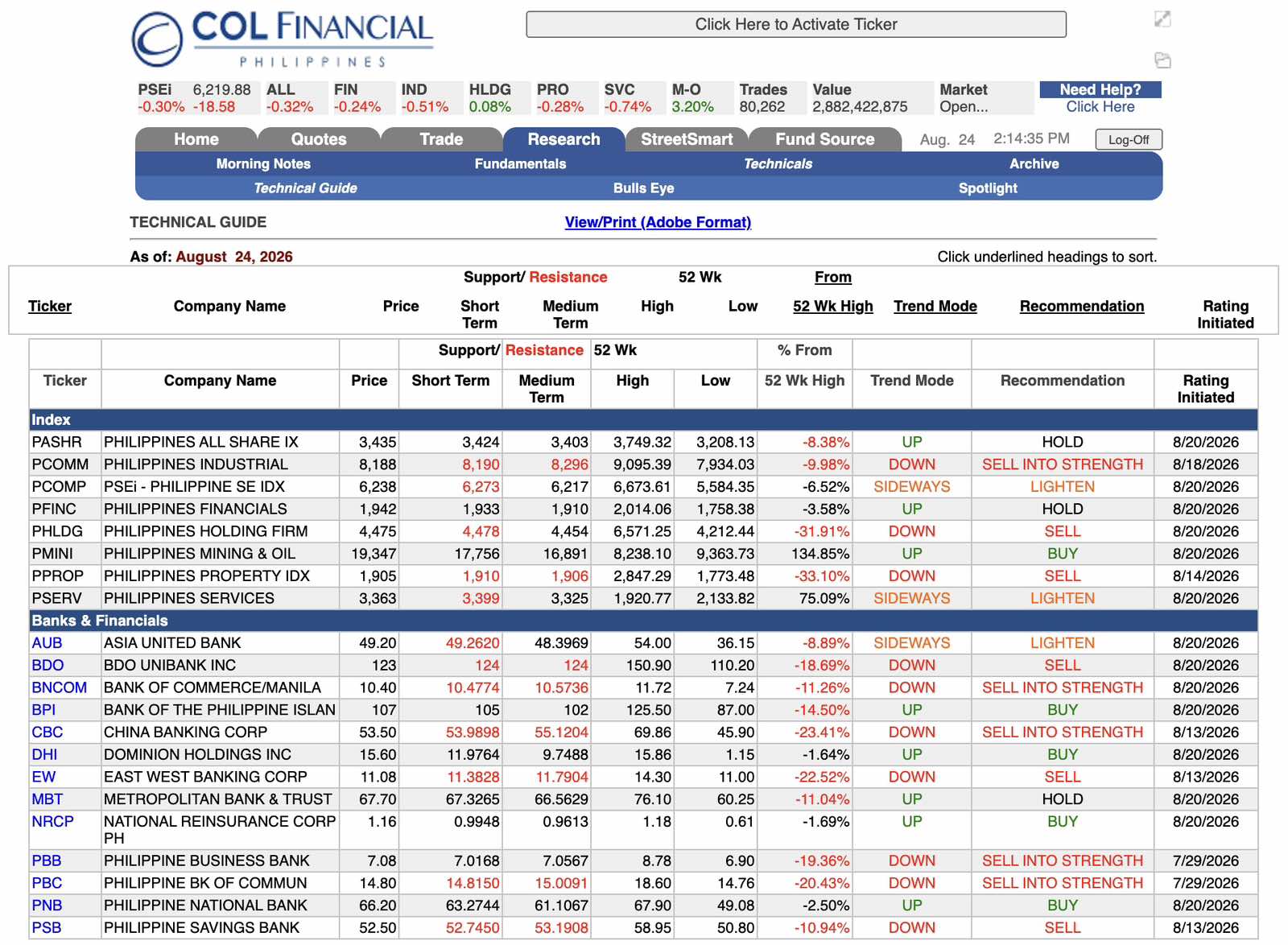Click PHILIPPINE NATIONAL BANK name

pyautogui.click(x=205, y=906)
